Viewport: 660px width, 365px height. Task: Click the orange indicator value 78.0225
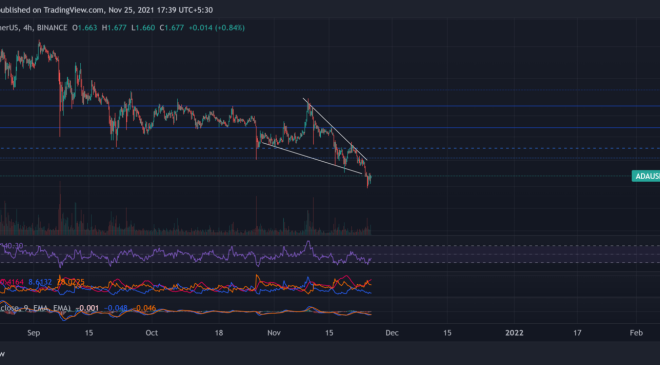[x=70, y=282]
